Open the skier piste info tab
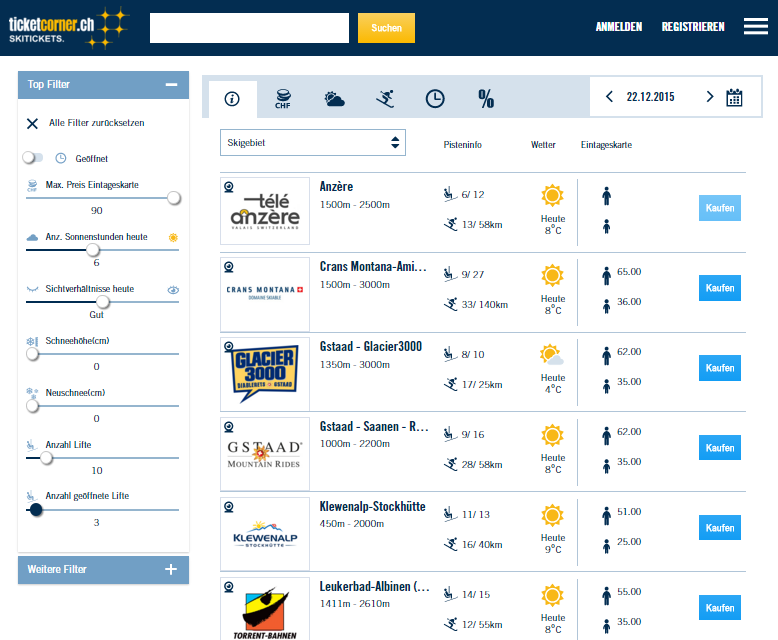Viewport: 778px width, 640px height. 385,99
